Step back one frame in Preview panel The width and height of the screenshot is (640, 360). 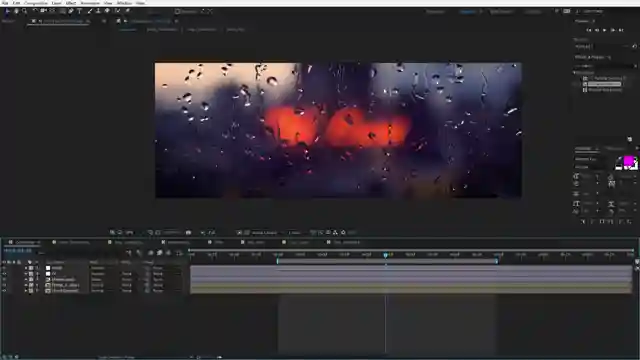(x=597, y=30)
